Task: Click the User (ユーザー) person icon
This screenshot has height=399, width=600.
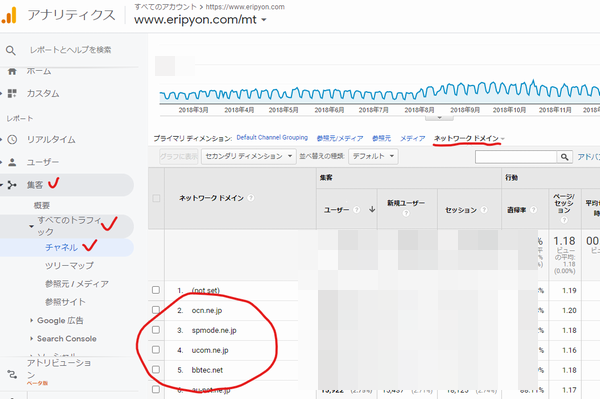Action: [x=12, y=162]
